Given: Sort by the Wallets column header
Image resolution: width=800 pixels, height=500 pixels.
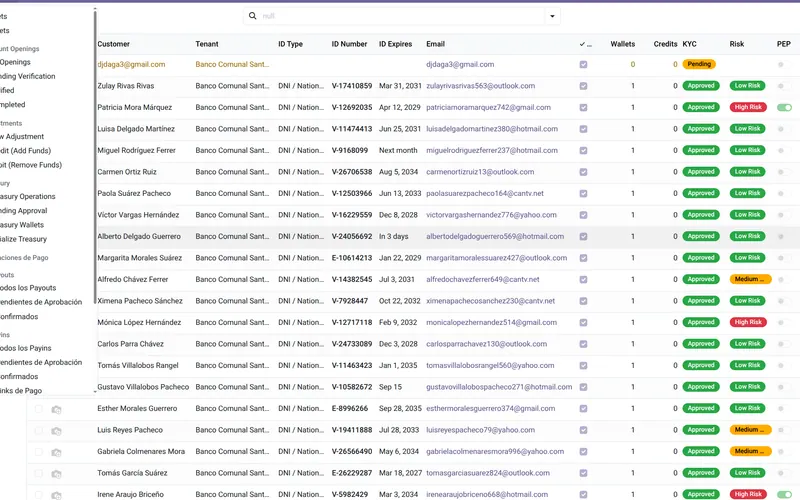Looking at the screenshot, I should tap(622, 44).
